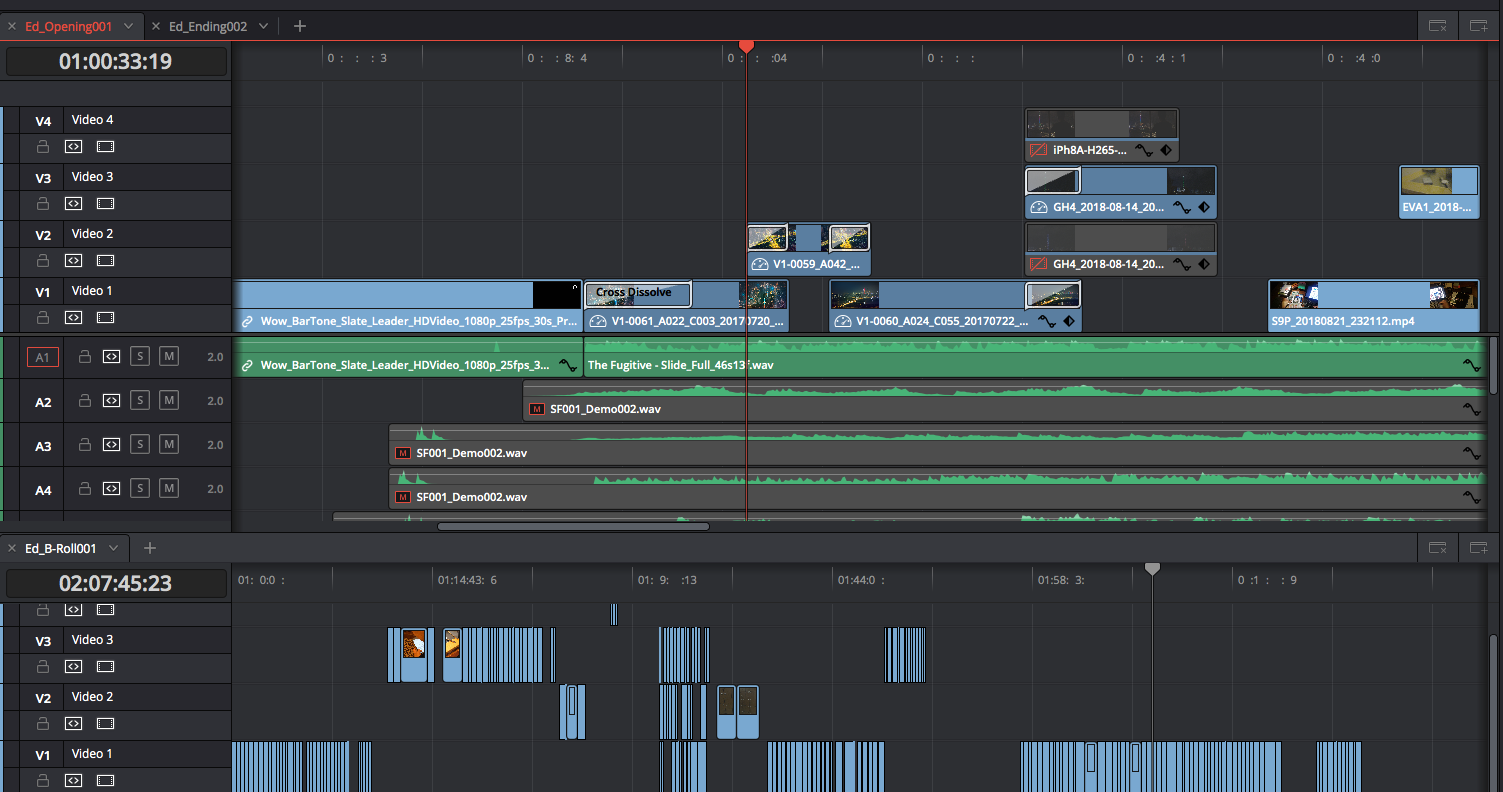This screenshot has width=1503, height=792.
Task: Close the Ed_Opening001 tab
Action: (x=12, y=26)
